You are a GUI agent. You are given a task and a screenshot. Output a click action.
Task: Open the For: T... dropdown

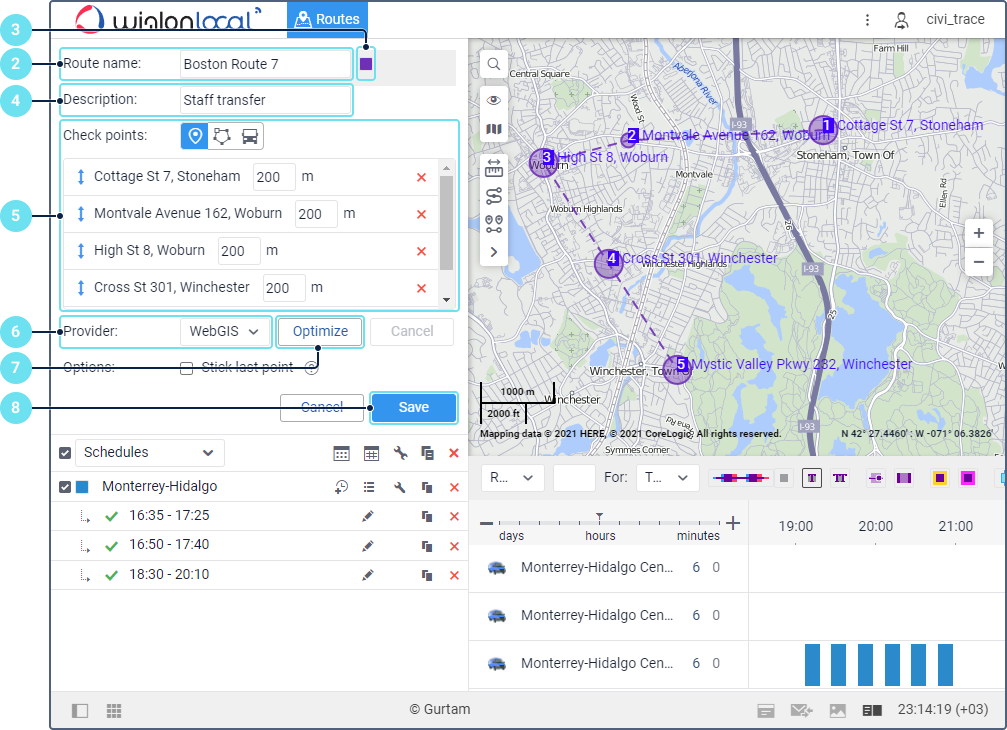click(667, 478)
